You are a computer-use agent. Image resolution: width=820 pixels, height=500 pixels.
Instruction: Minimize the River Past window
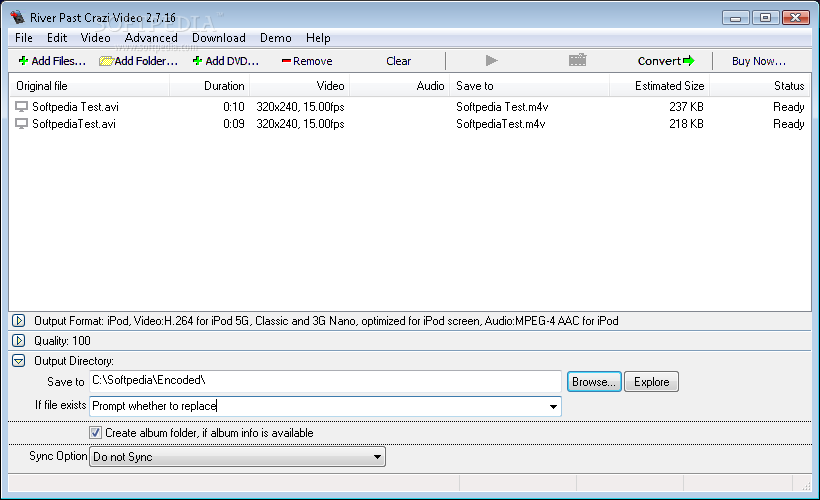(x=736, y=18)
